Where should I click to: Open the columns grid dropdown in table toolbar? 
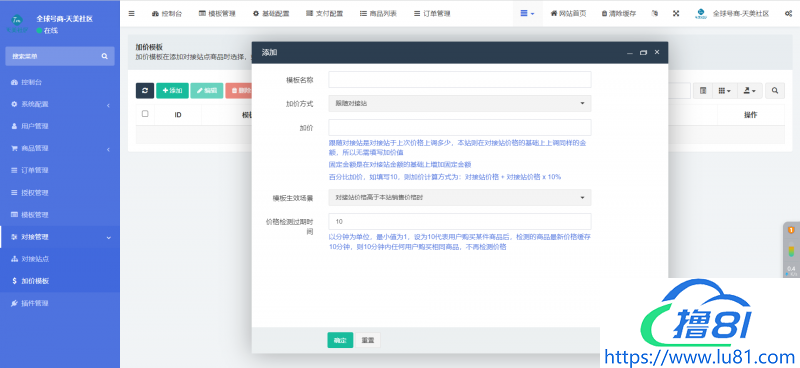coord(724,91)
